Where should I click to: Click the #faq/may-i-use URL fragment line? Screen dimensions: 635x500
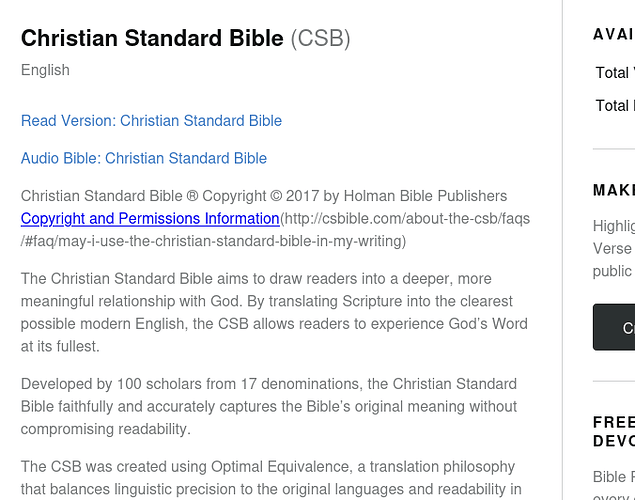pos(213,241)
